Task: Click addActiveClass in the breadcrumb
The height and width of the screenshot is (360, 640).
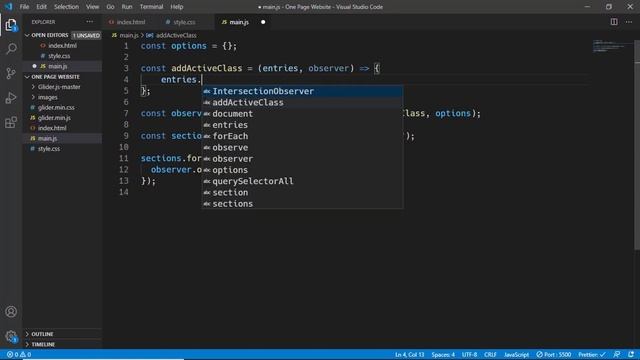Action: coord(176,36)
